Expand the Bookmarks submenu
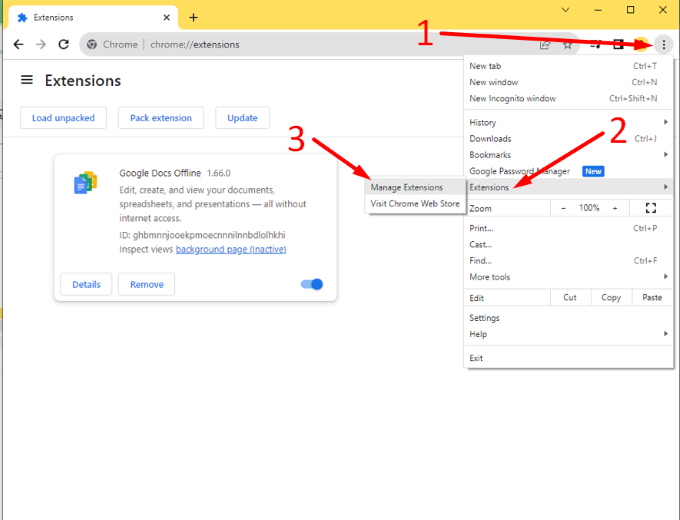The height and width of the screenshot is (520, 680). (x=665, y=154)
